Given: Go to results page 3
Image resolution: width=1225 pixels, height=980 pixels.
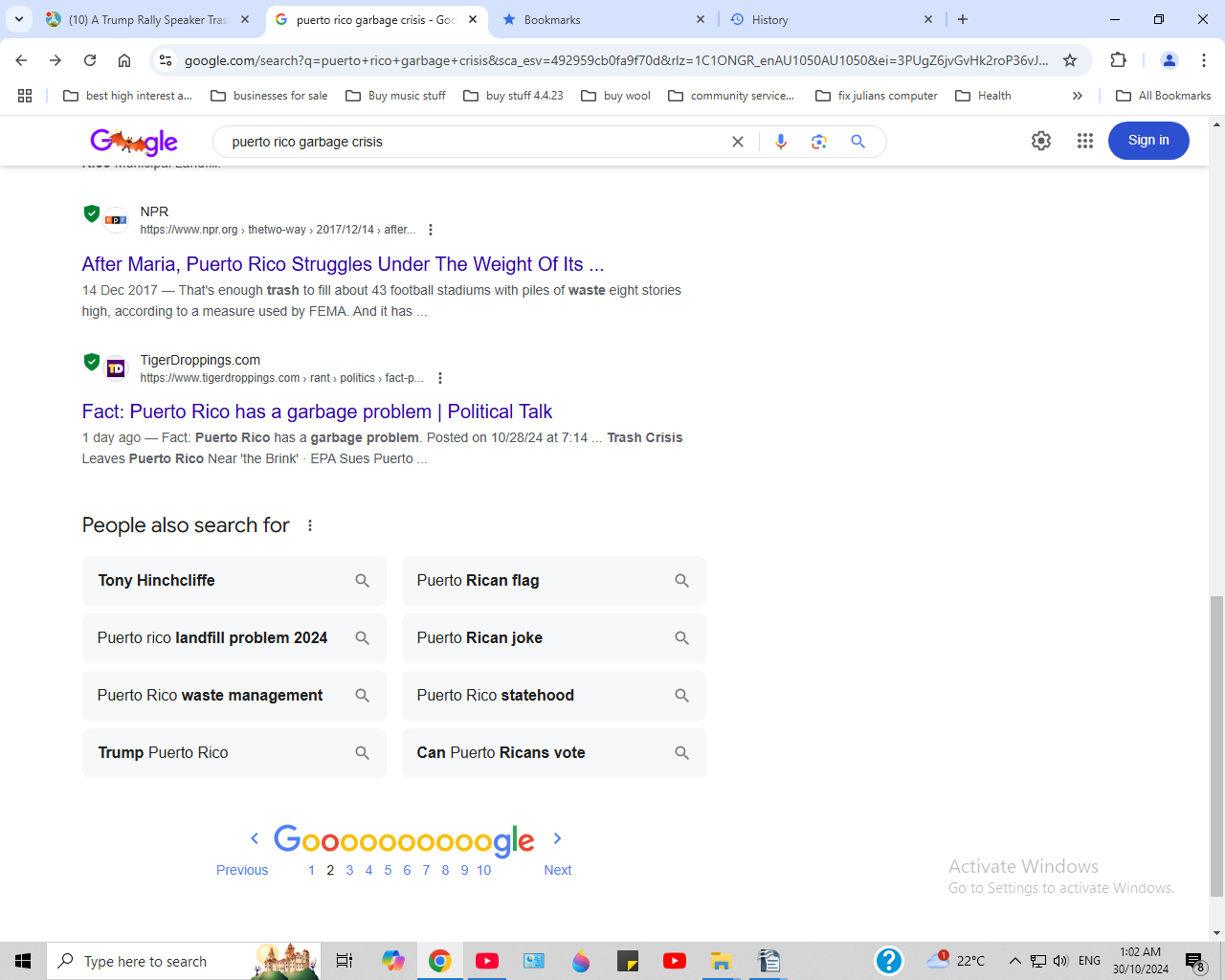Looking at the screenshot, I should [x=349, y=870].
